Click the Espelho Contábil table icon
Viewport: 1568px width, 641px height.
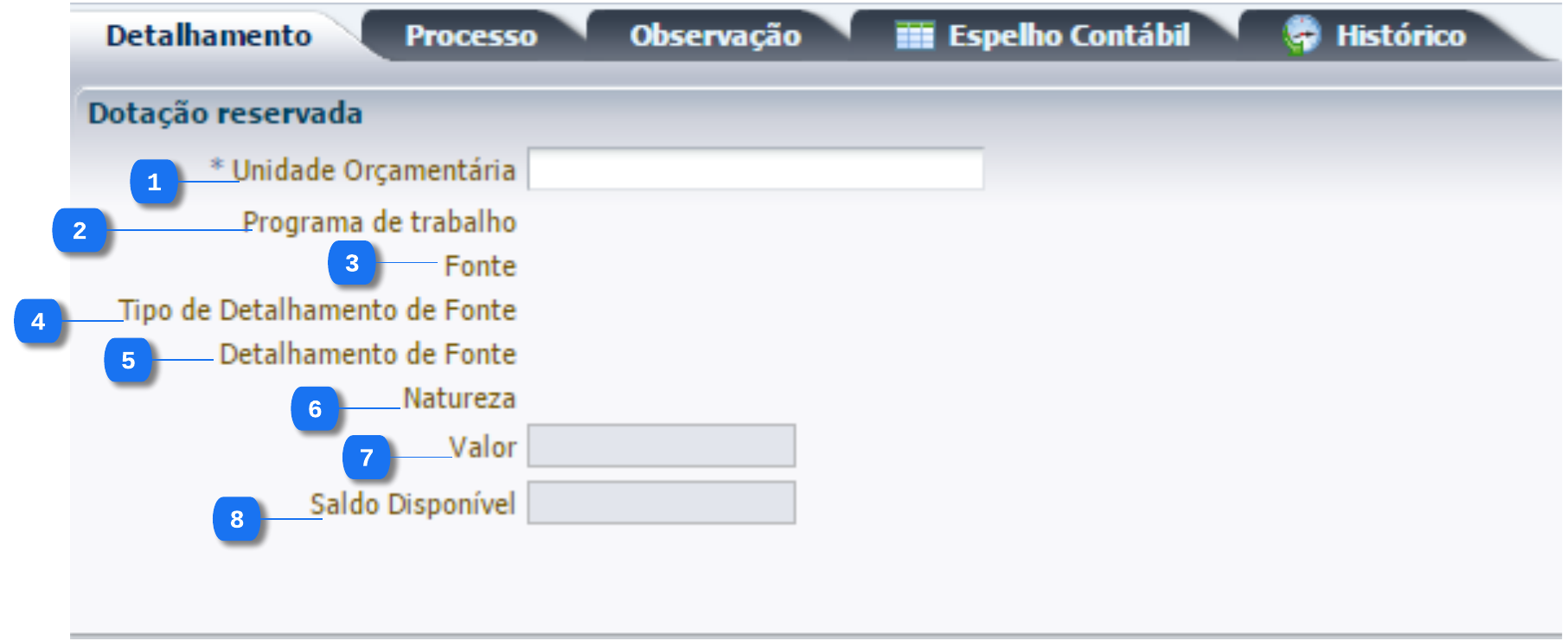click(914, 35)
